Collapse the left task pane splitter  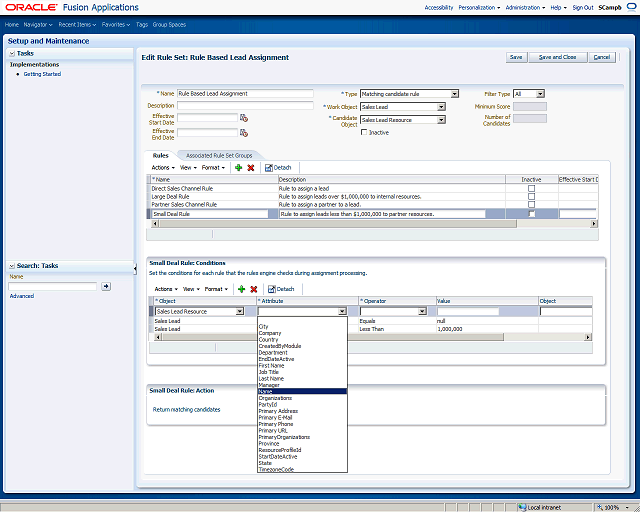pyautogui.click(x=135, y=268)
